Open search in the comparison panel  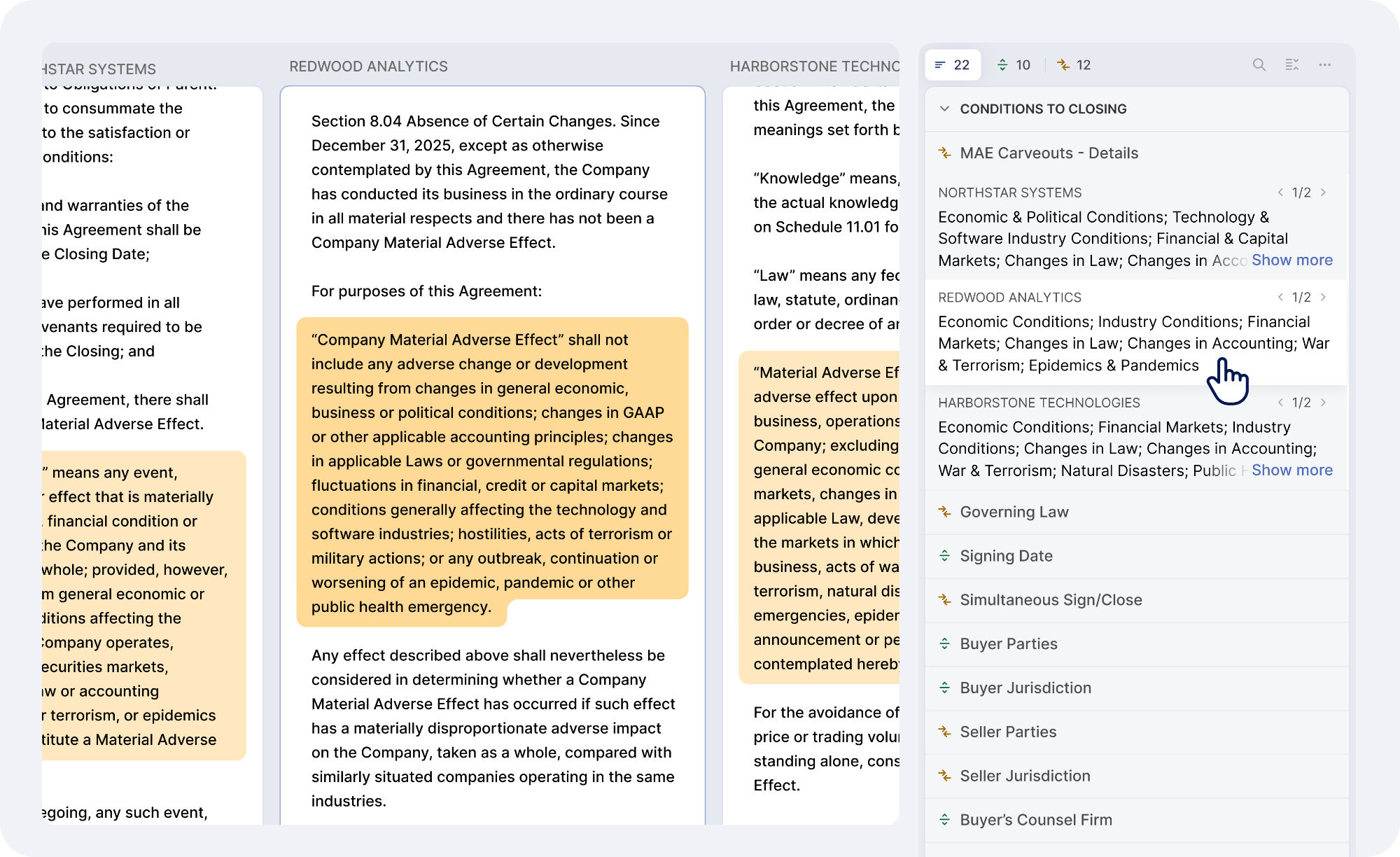click(x=1259, y=65)
